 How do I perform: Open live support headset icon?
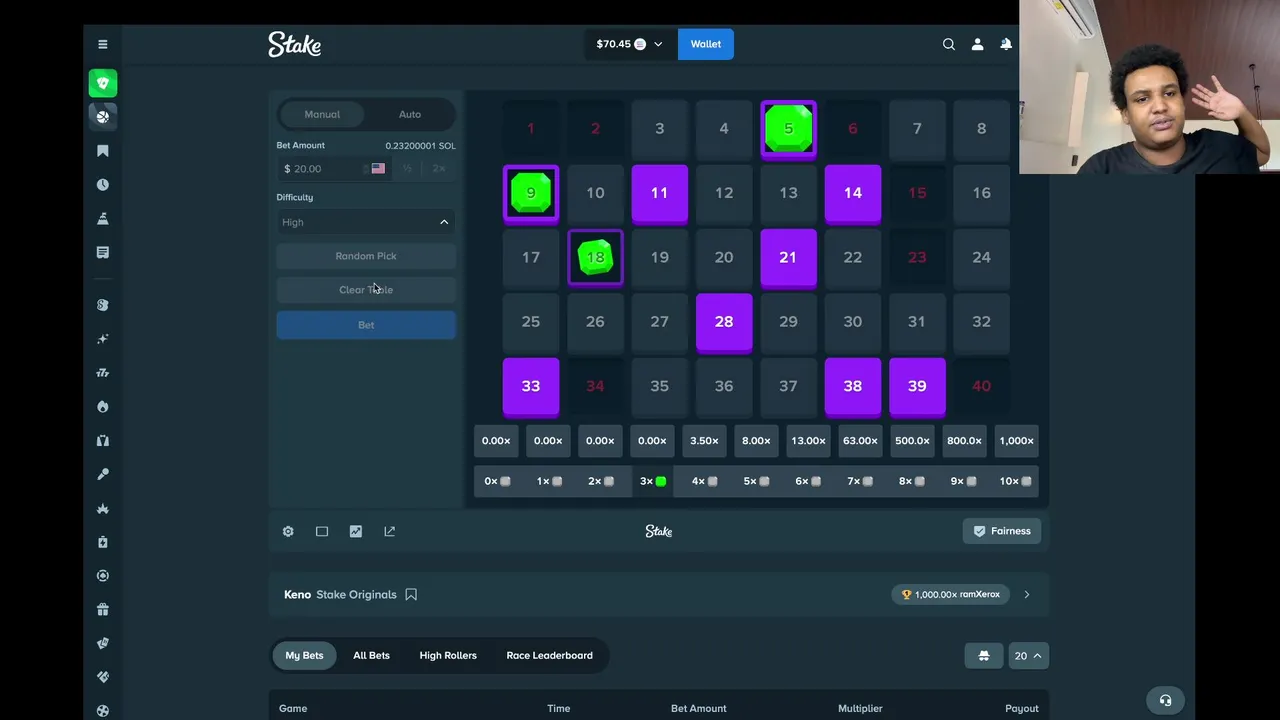1165,700
